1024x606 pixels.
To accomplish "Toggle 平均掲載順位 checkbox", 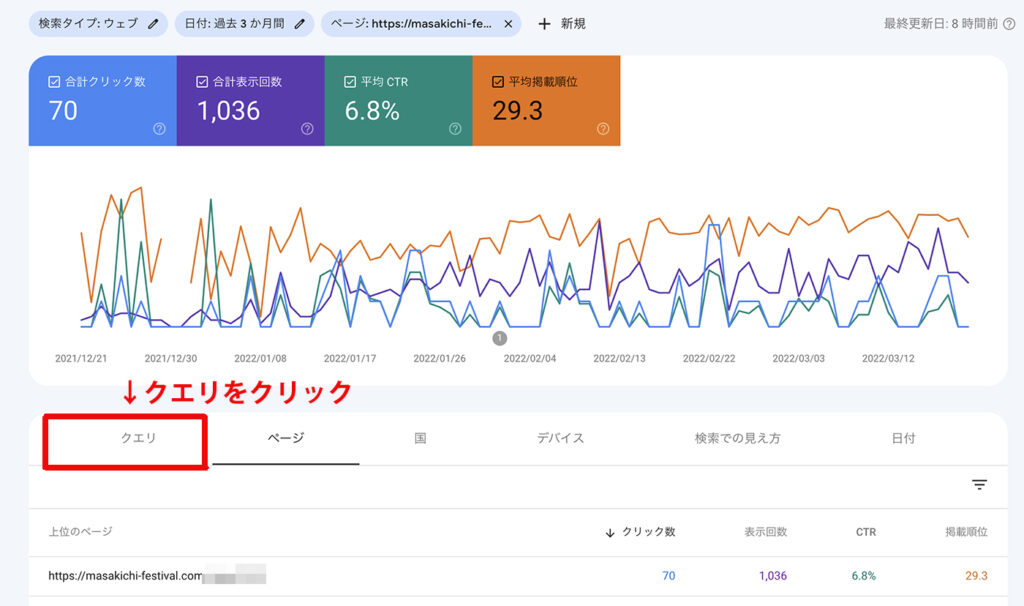I will [x=498, y=82].
